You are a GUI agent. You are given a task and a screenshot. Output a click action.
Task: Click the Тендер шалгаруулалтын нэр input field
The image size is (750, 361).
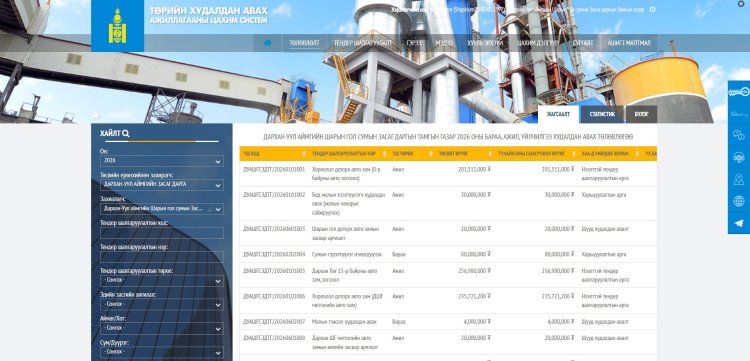point(162,257)
